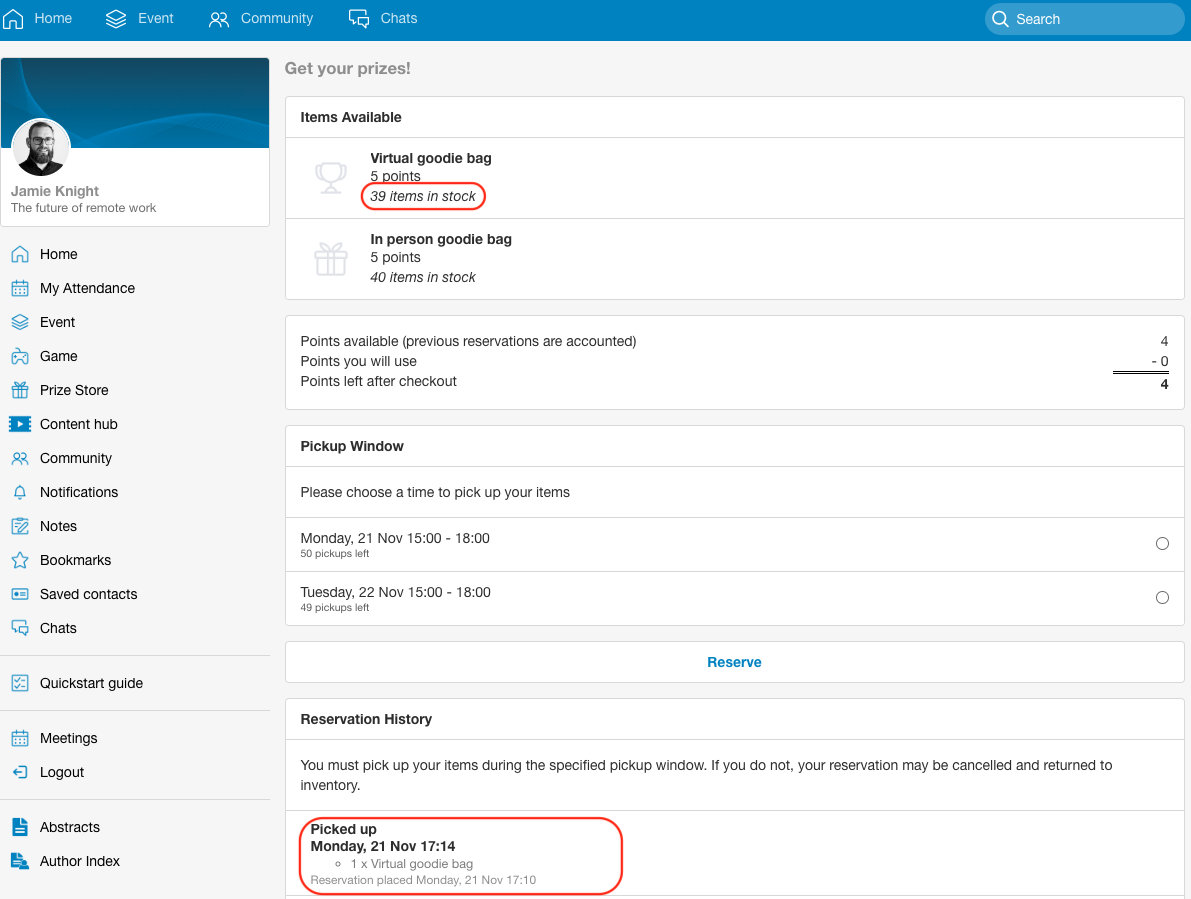Choose the In person goodie bag item
The width and height of the screenshot is (1191, 899).
(x=440, y=240)
